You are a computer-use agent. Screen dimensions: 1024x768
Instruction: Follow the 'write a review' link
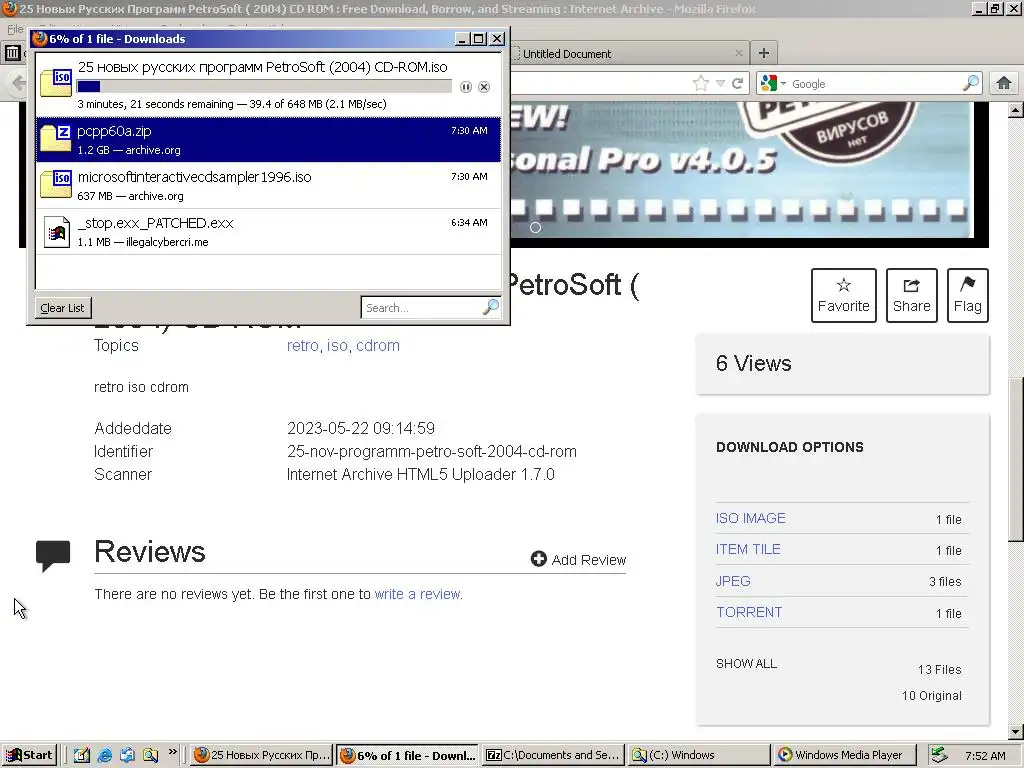tap(417, 594)
